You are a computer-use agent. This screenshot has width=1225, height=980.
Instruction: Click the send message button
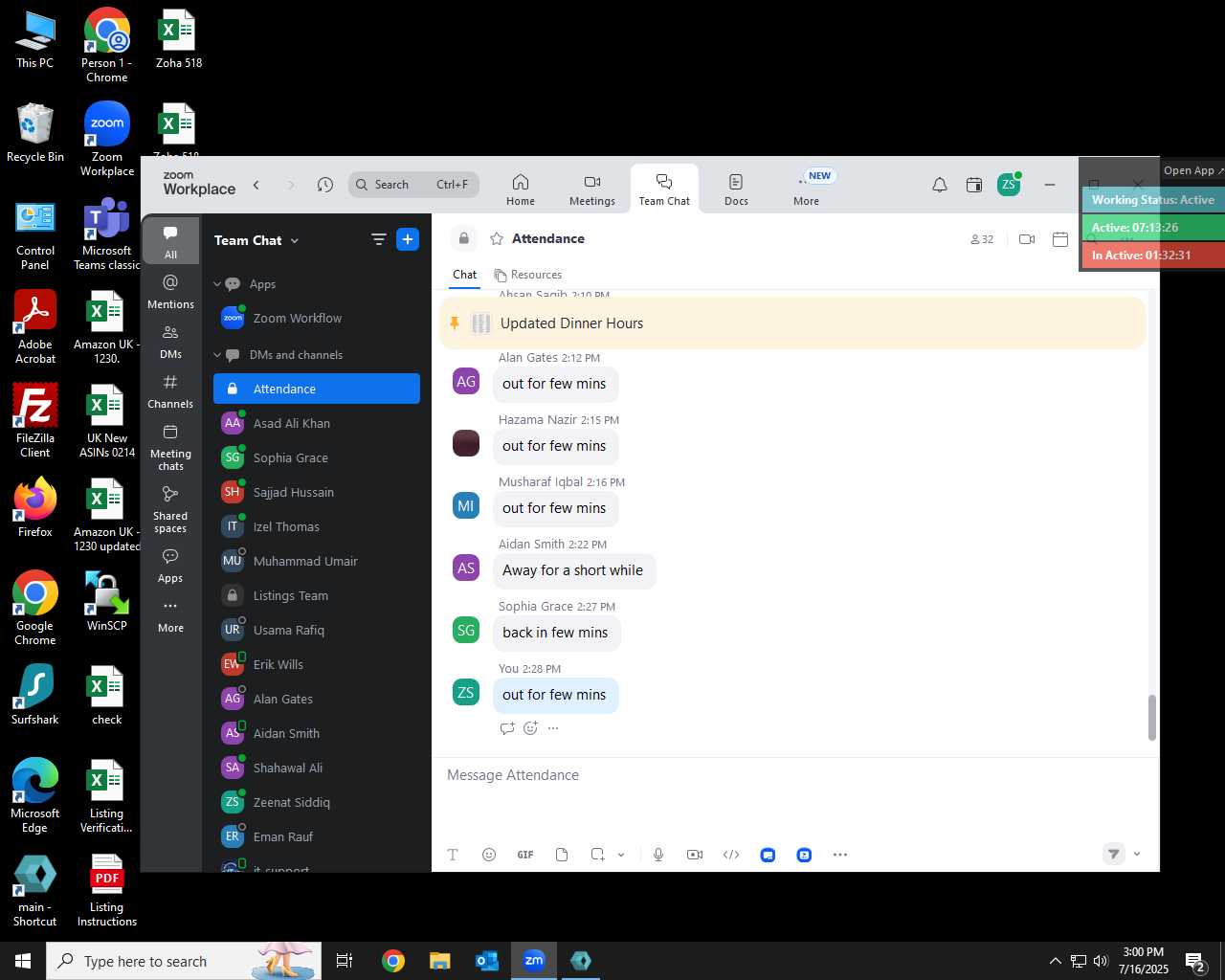pos(1114,854)
